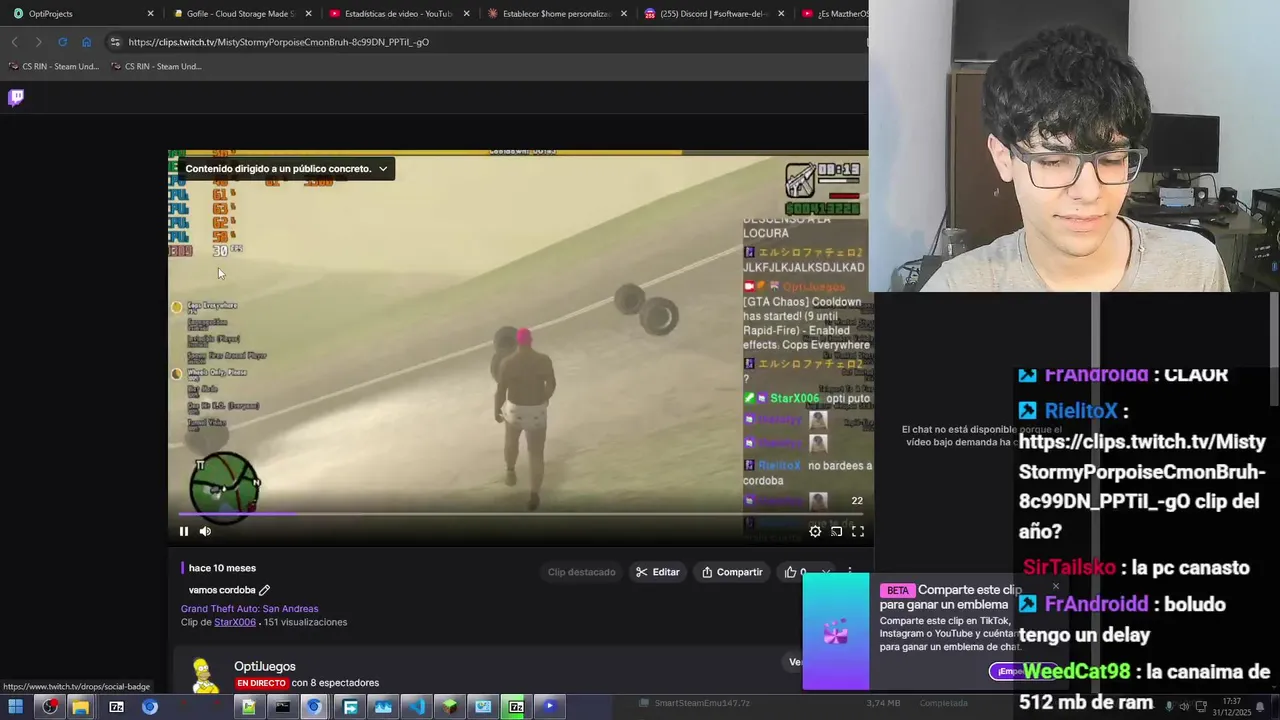Open first 7-Zip taskbar icon
Screen dimensions: 1280x720
[x=116, y=707]
